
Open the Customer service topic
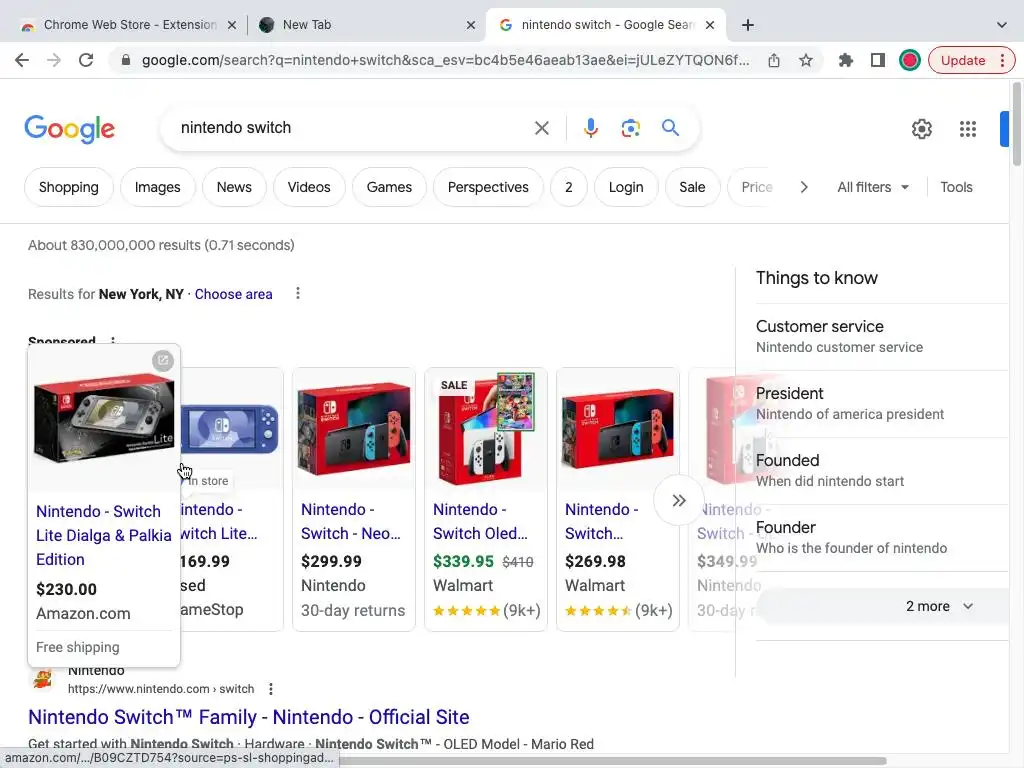pos(882,336)
